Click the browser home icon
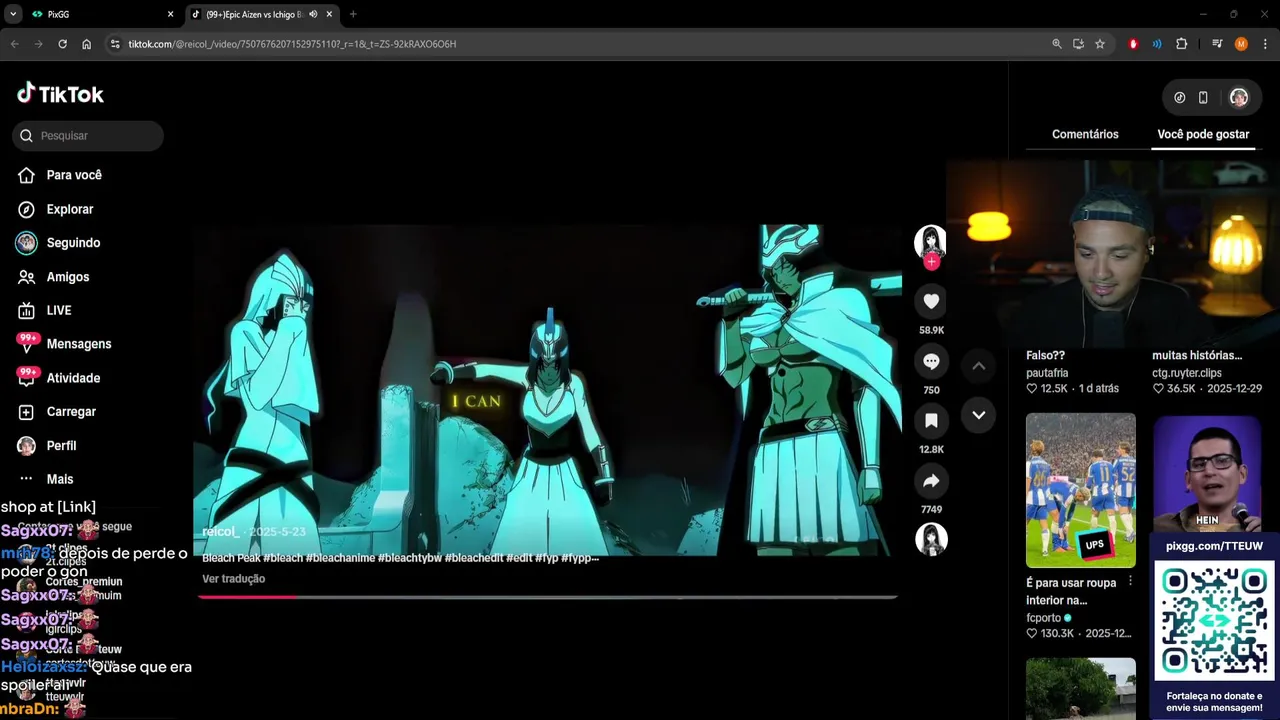Image resolution: width=1280 pixels, height=720 pixels. click(x=87, y=44)
